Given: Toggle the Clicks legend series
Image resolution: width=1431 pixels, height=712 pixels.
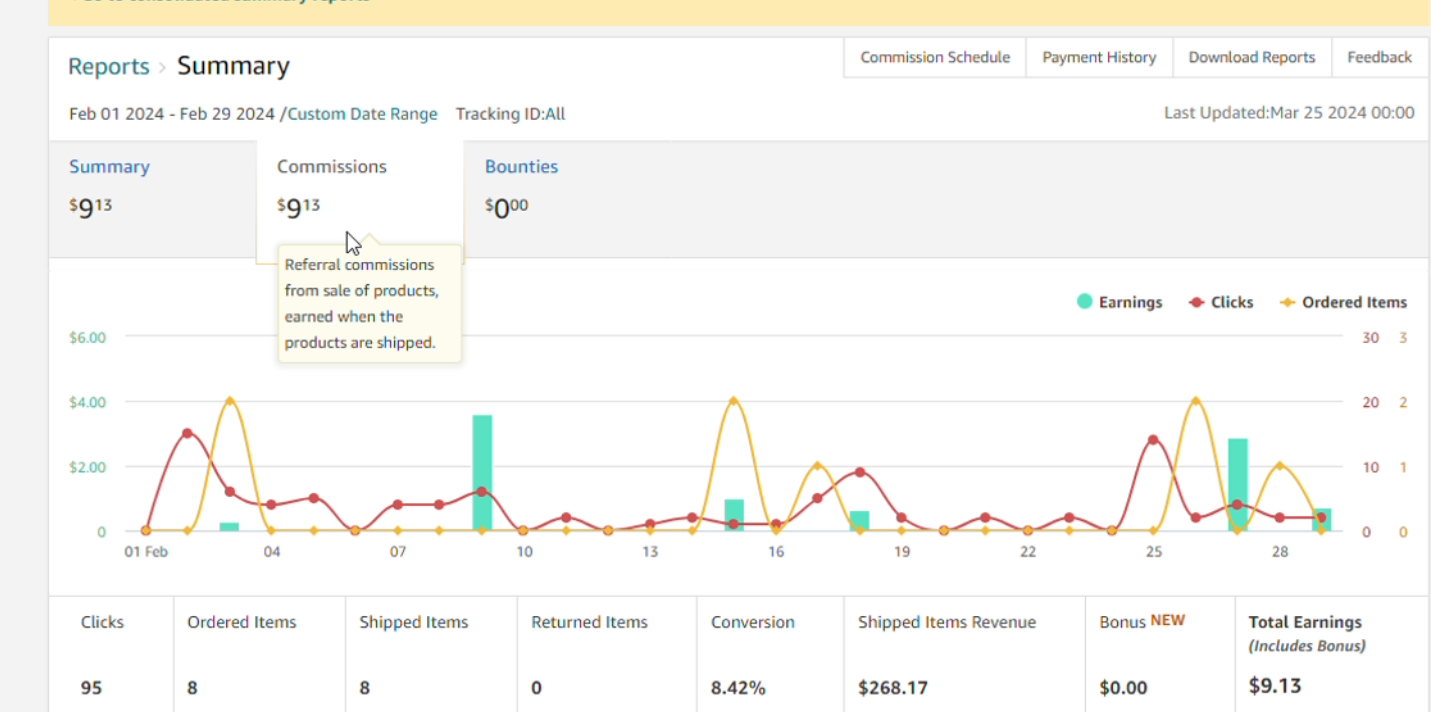Looking at the screenshot, I should coord(1221,302).
